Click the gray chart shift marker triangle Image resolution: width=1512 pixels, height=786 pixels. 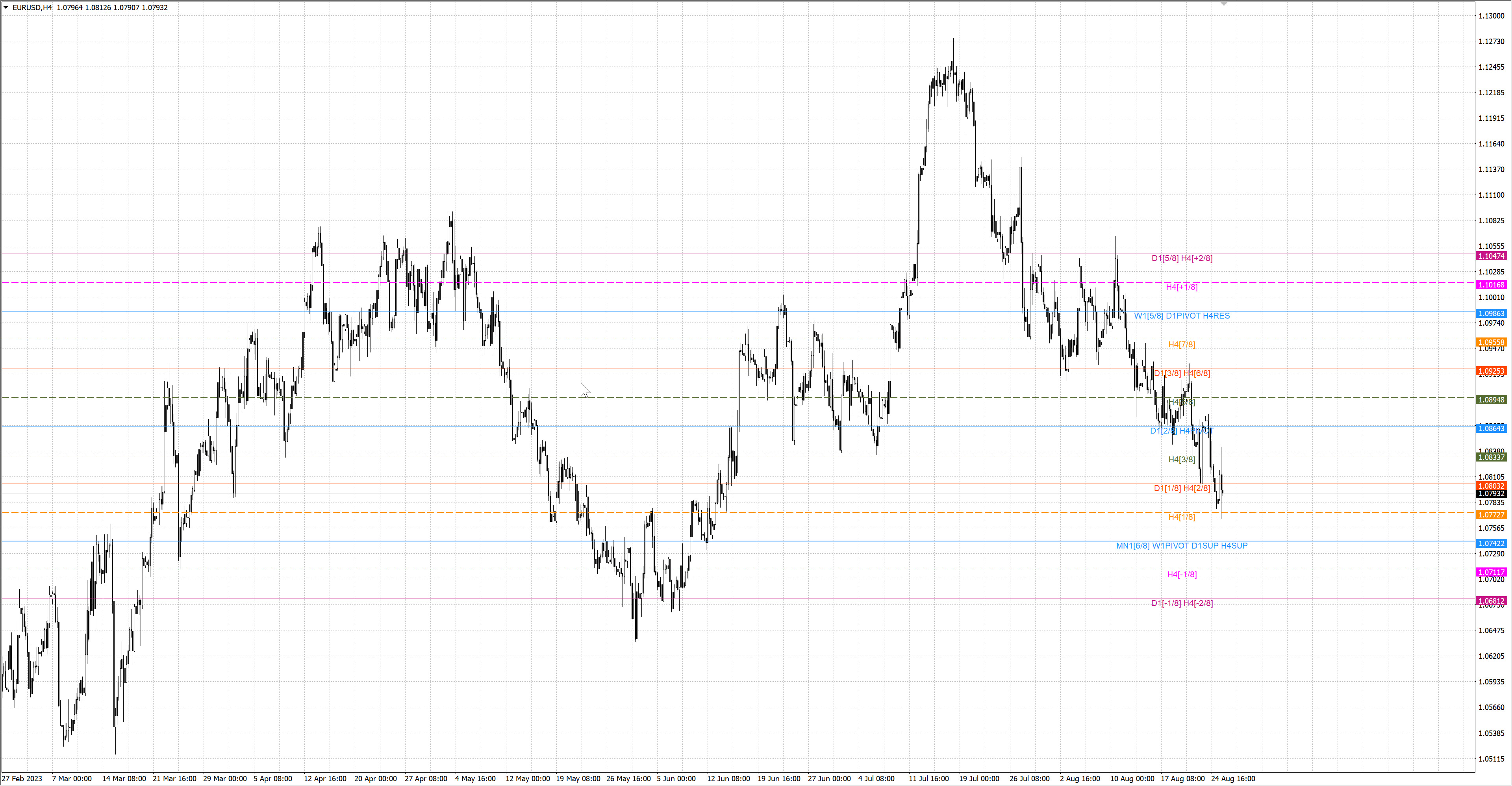[x=1224, y=4]
